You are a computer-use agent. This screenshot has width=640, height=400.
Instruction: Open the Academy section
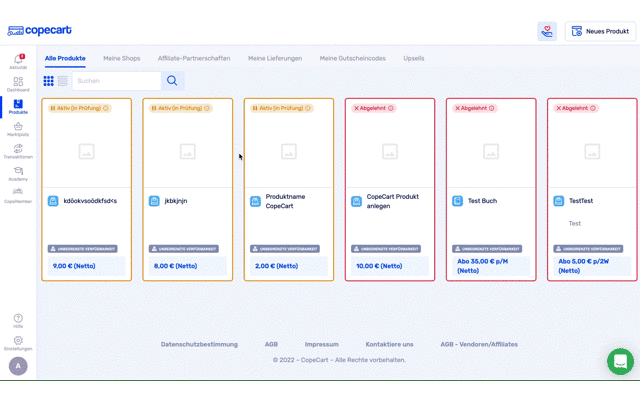click(x=18, y=173)
